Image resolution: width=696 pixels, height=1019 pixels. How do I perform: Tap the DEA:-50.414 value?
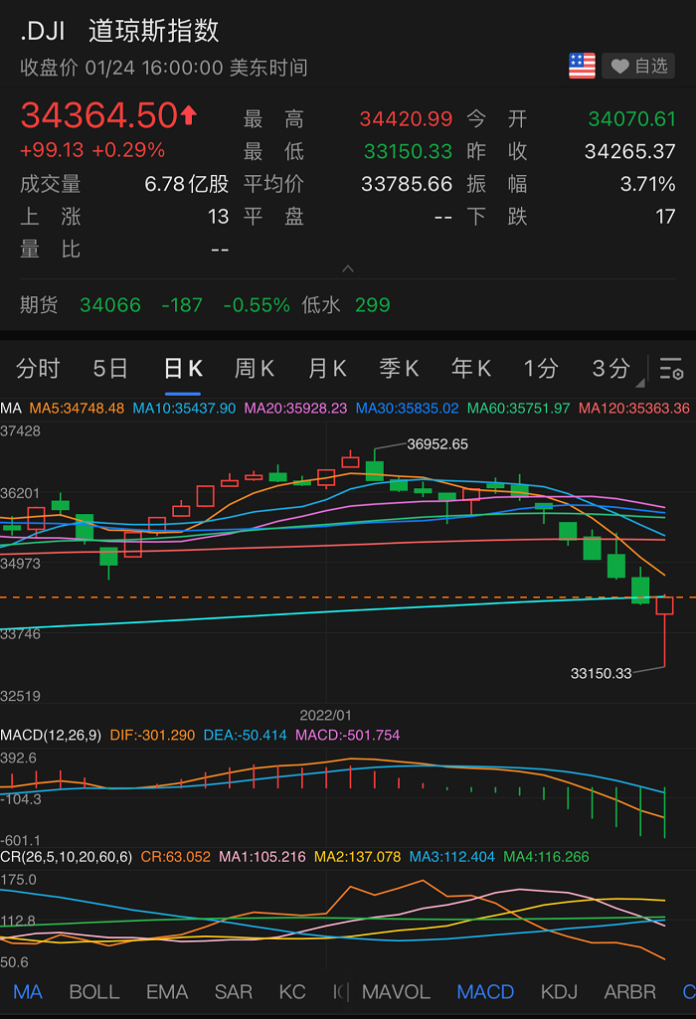click(x=245, y=735)
